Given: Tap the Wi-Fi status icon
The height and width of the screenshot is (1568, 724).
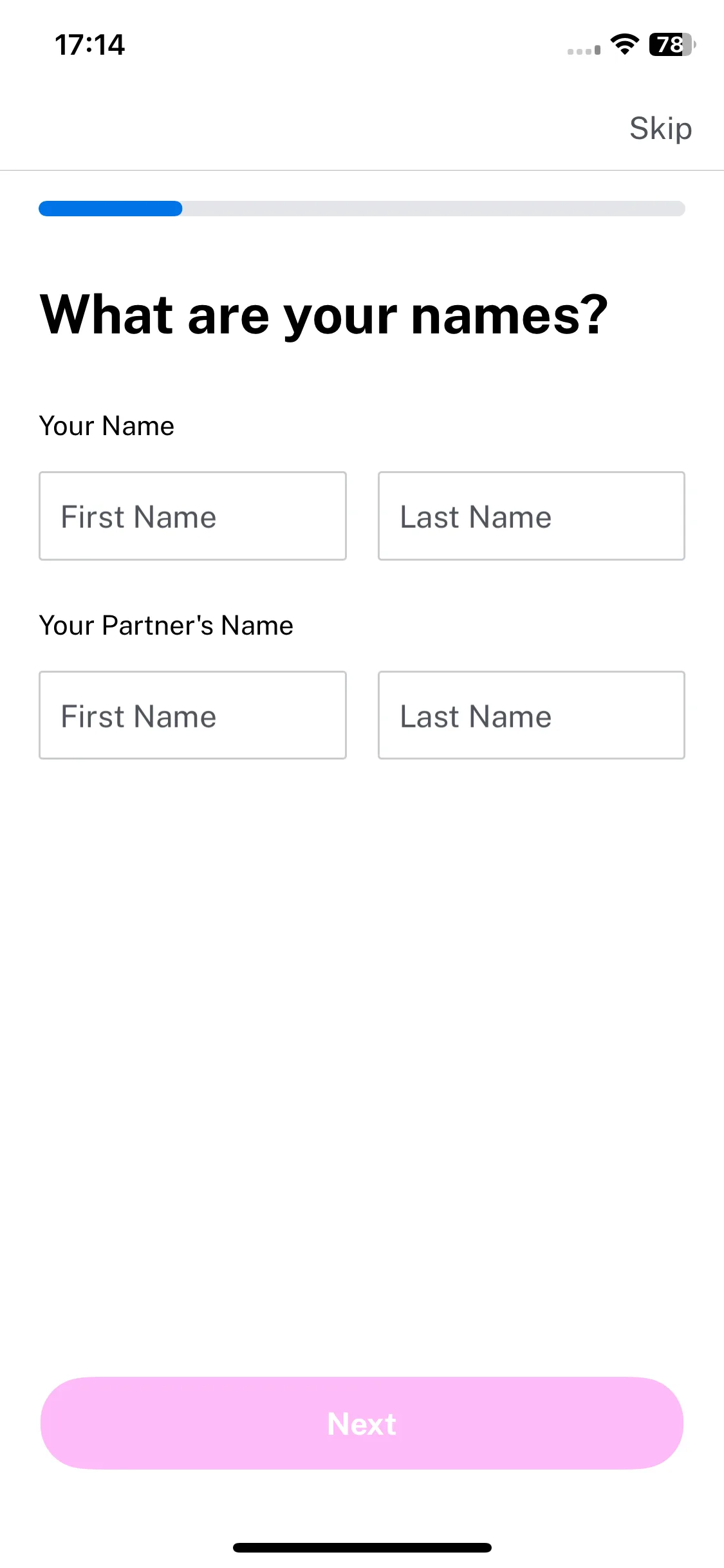Looking at the screenshot, I should tap(624, 44).
